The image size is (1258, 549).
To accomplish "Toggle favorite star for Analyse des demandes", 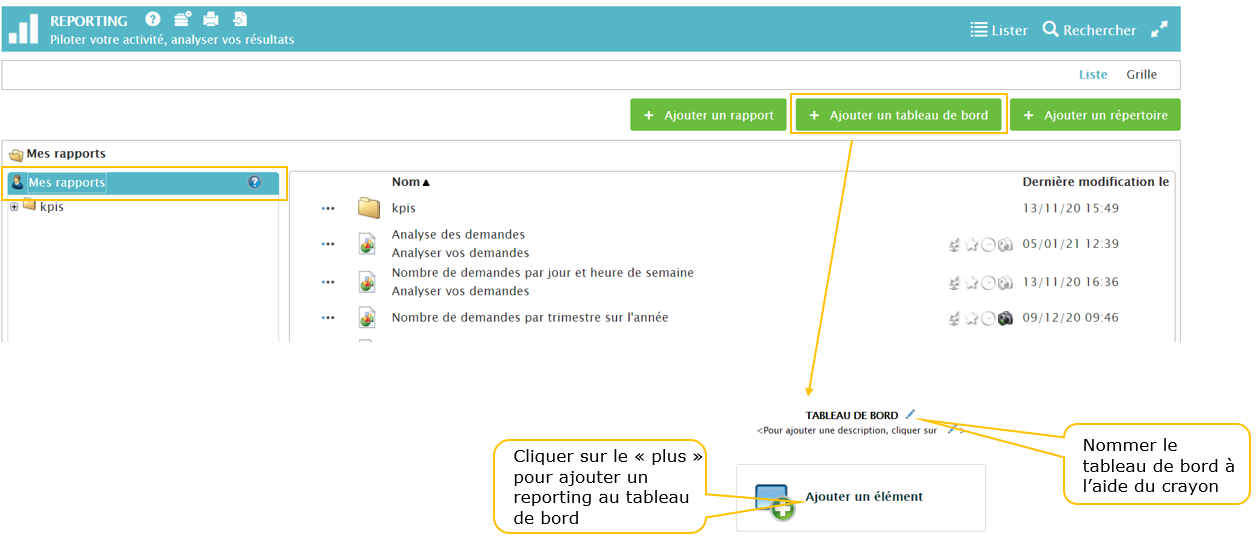I will (x=971, y=245).
